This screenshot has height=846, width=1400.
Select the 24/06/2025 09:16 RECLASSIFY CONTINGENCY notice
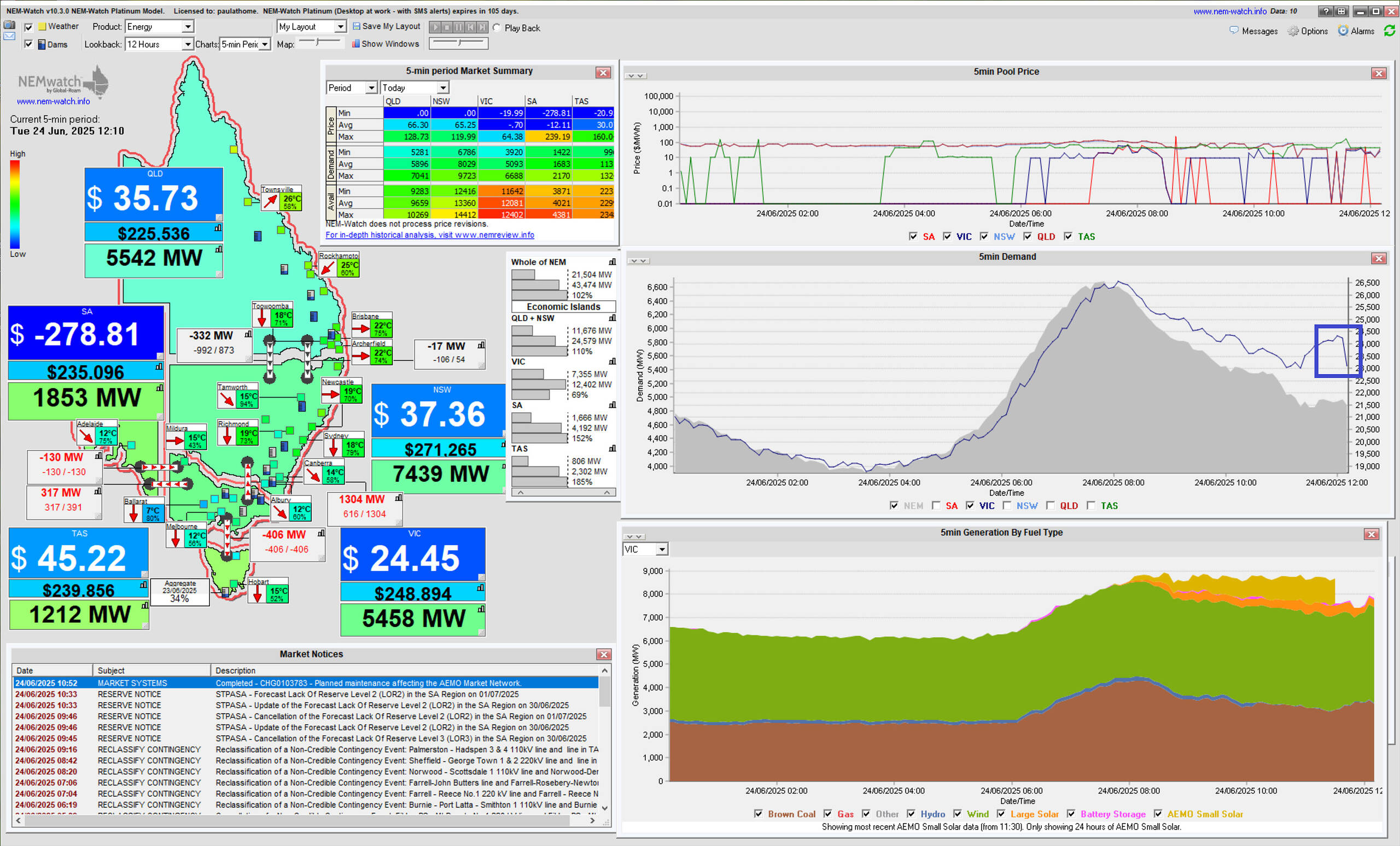click(306, 749)
